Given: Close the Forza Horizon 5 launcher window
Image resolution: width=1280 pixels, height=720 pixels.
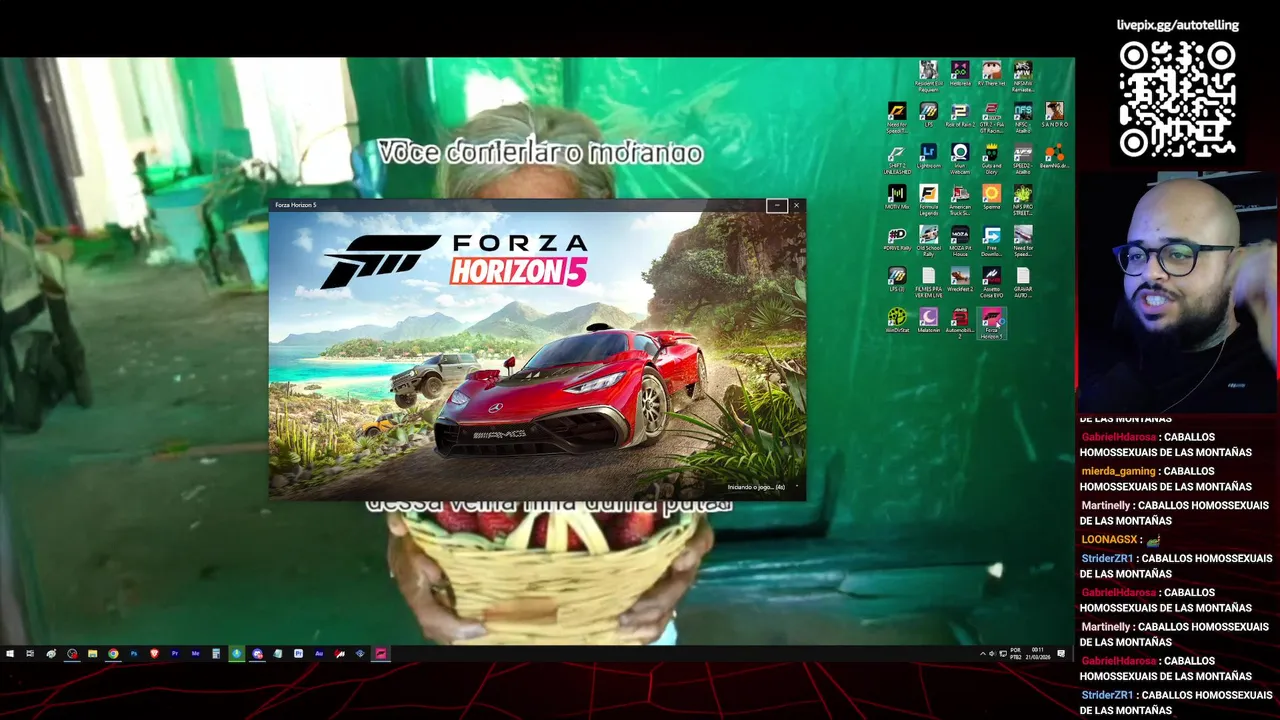Looking at the screenshot, I should tap(796, 205).
